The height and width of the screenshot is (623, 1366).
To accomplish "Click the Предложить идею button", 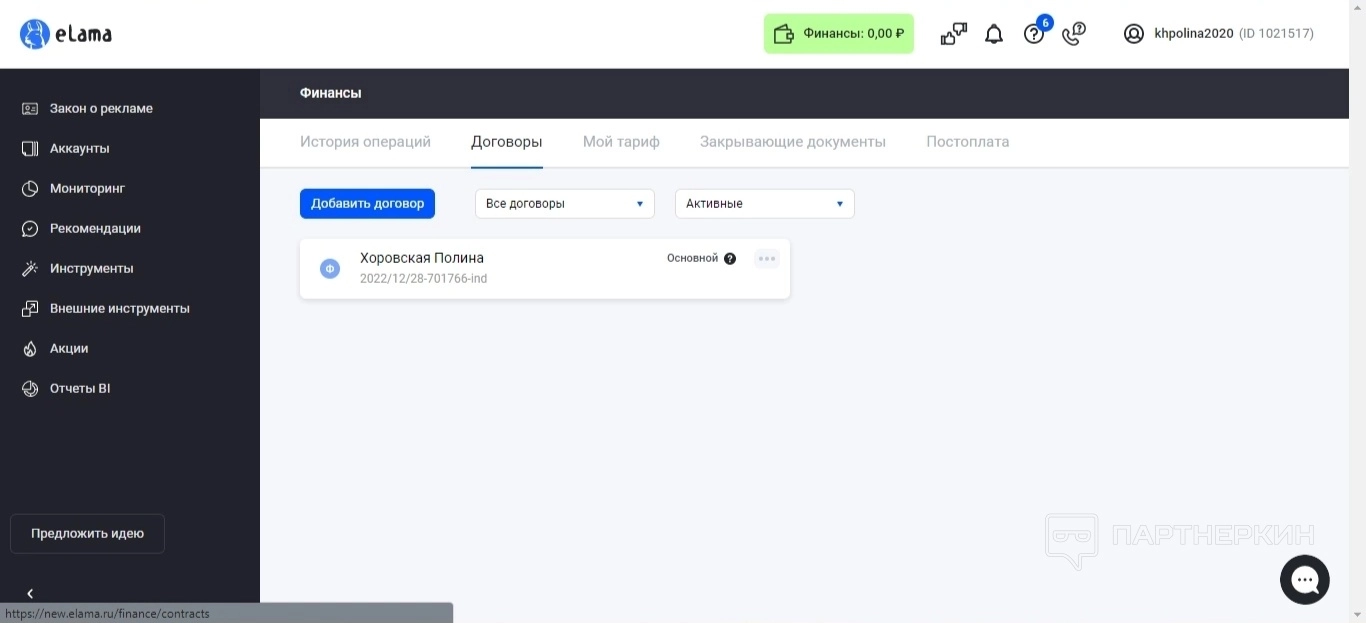I will coord(87,533).
